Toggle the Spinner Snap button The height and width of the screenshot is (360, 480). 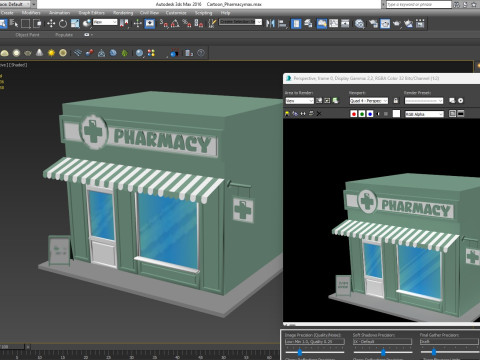(x=199, y=23)
